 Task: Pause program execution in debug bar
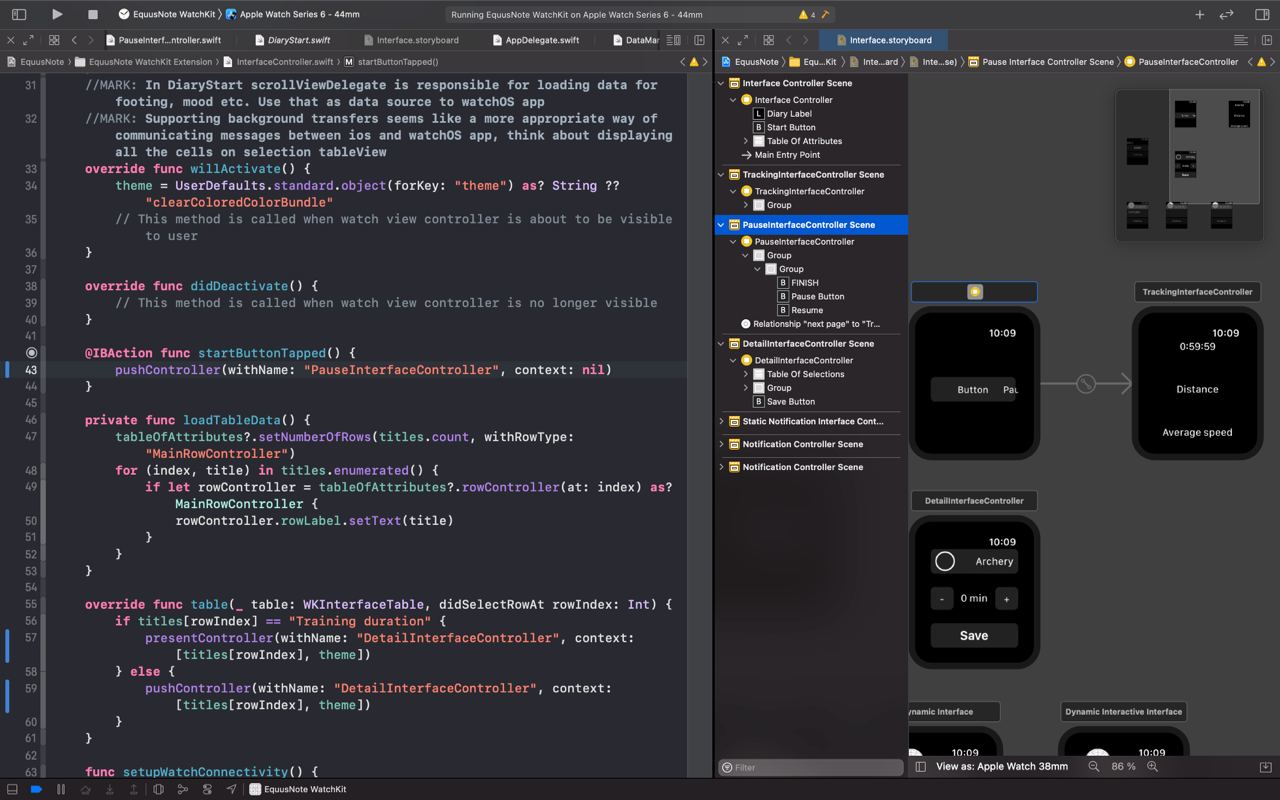pos(61,789)
